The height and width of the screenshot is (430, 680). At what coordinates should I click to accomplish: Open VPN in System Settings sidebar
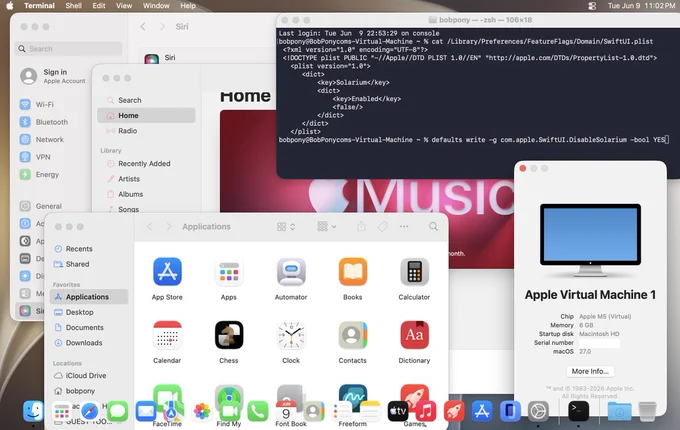pos(35,157)
